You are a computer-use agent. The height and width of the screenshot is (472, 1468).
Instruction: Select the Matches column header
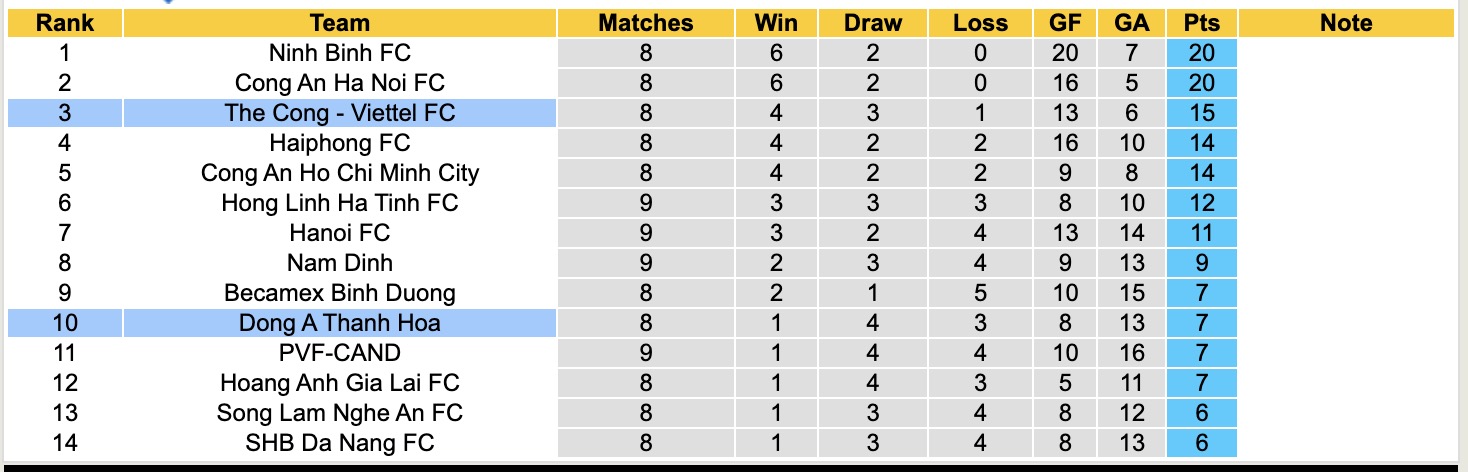tap(645, 23)
